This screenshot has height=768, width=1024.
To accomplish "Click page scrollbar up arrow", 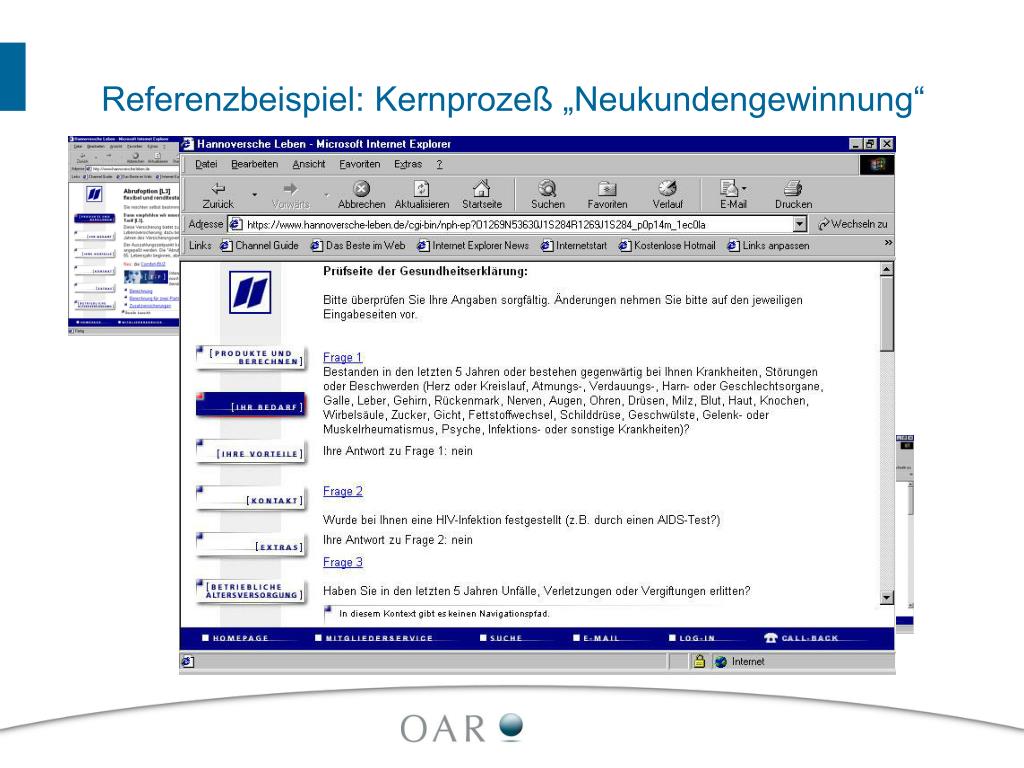I will tap(886, 269).
